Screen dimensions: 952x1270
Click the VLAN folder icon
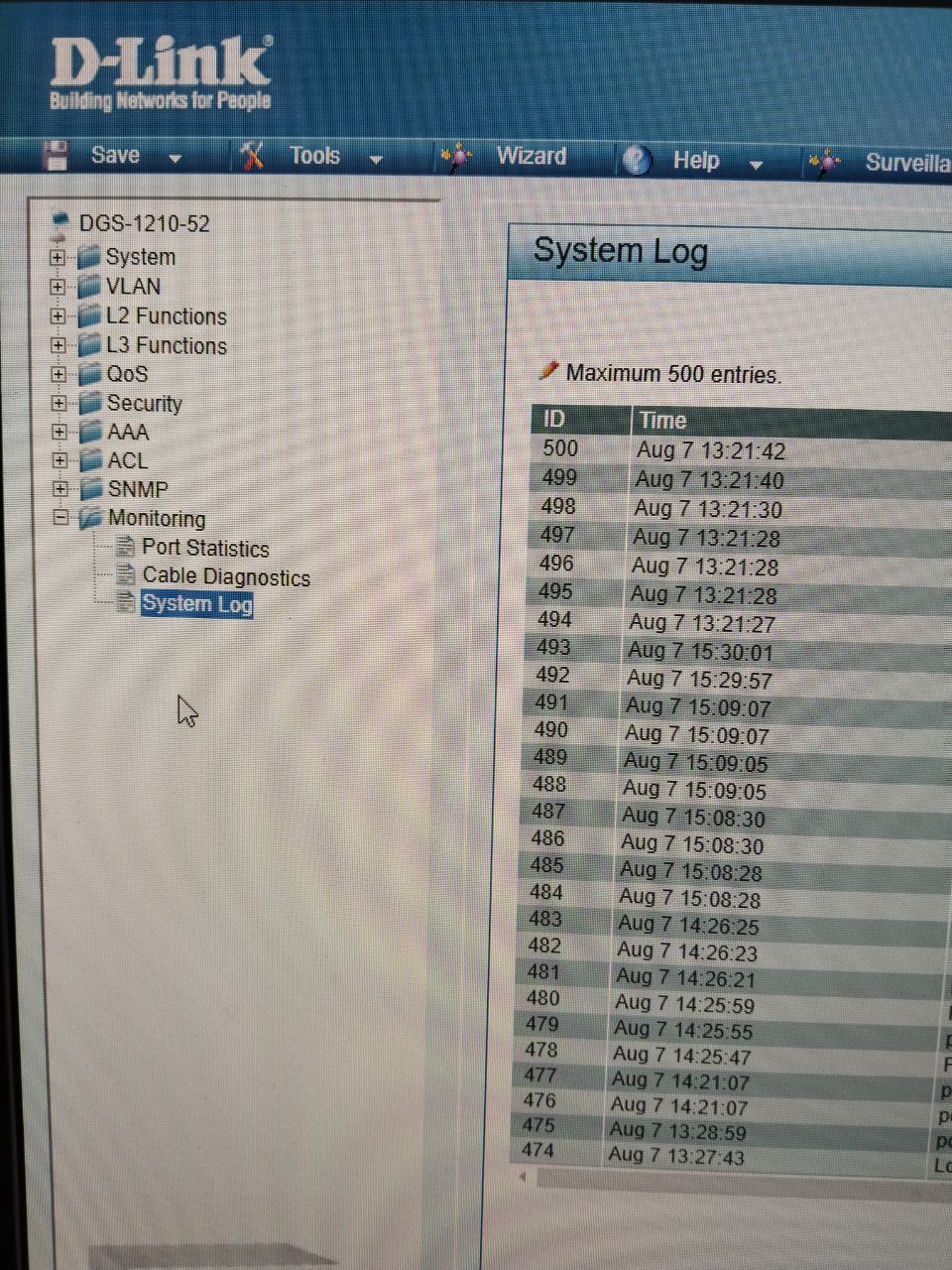click(90, 287)
